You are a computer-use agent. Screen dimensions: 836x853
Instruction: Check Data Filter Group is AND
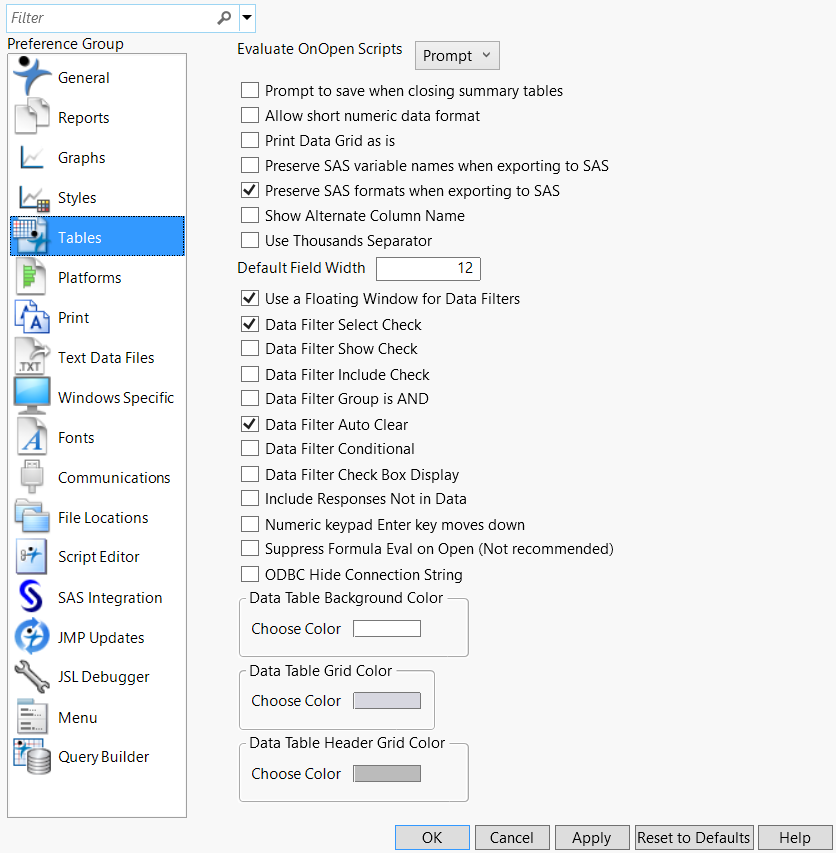[x=250, y=399]
